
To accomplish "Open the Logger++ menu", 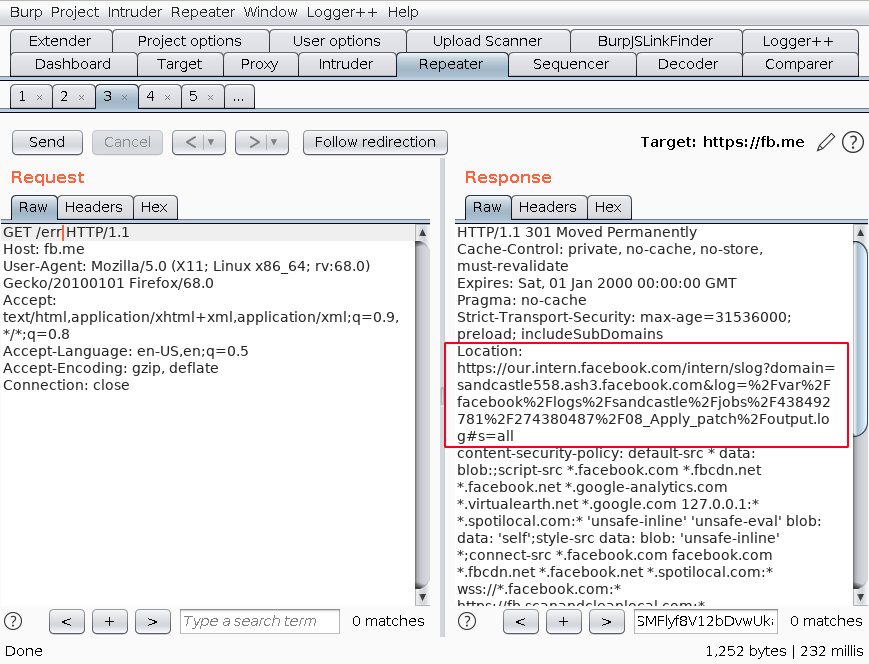I will pos(342,12).
